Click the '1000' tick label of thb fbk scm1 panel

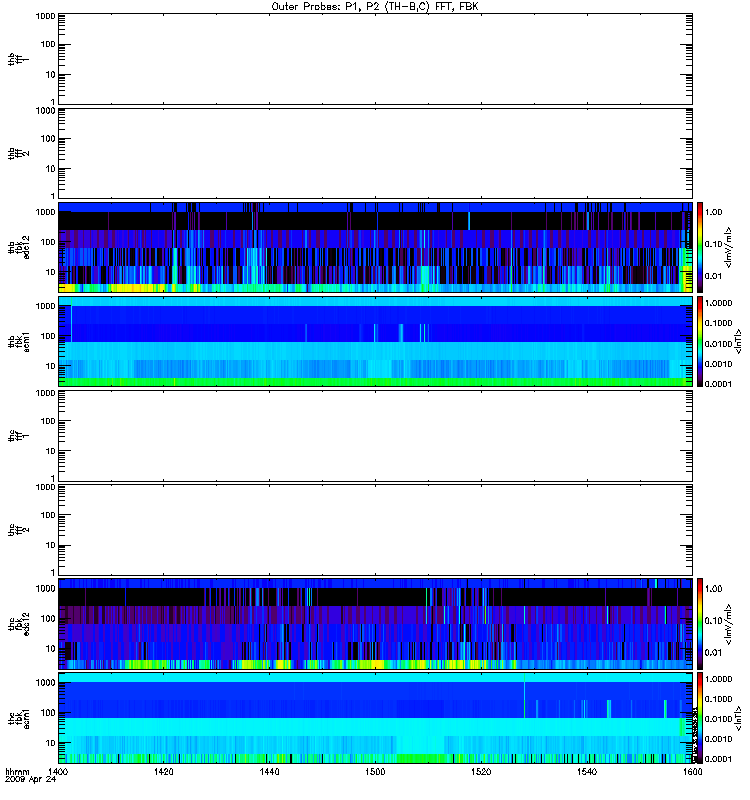(x=45, y=306)
